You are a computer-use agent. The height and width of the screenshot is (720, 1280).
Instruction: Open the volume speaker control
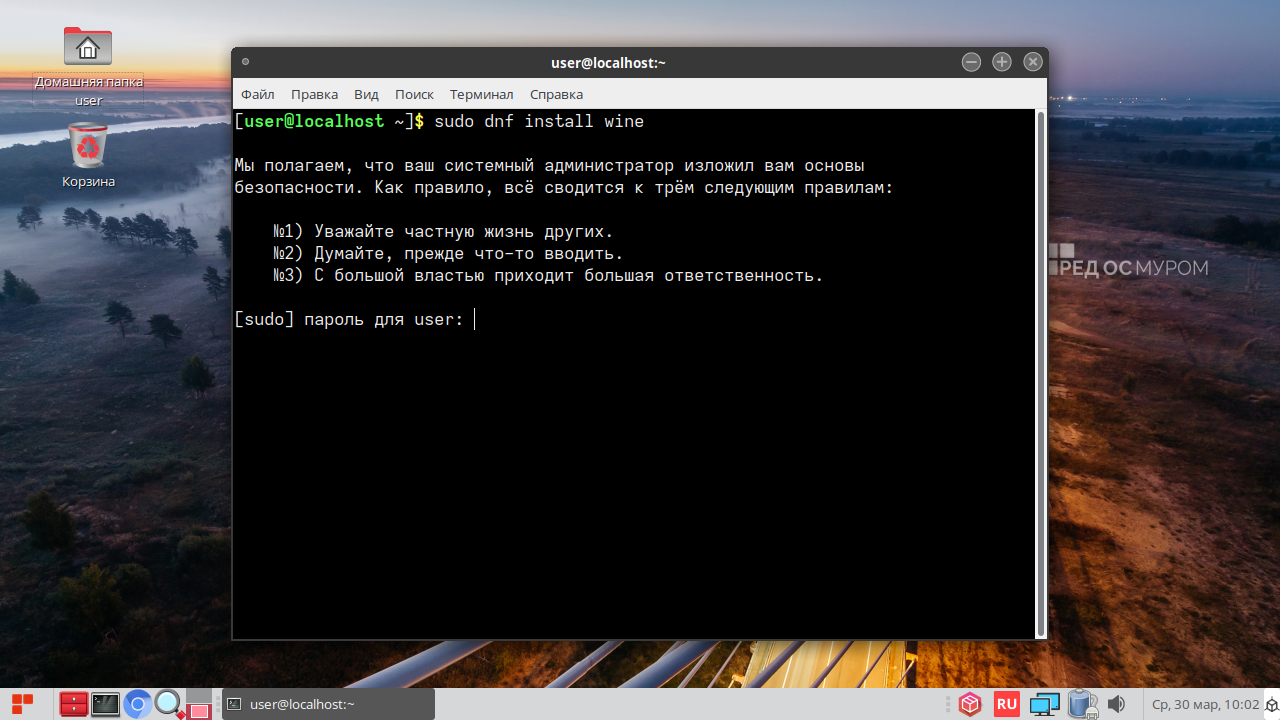1116,704
